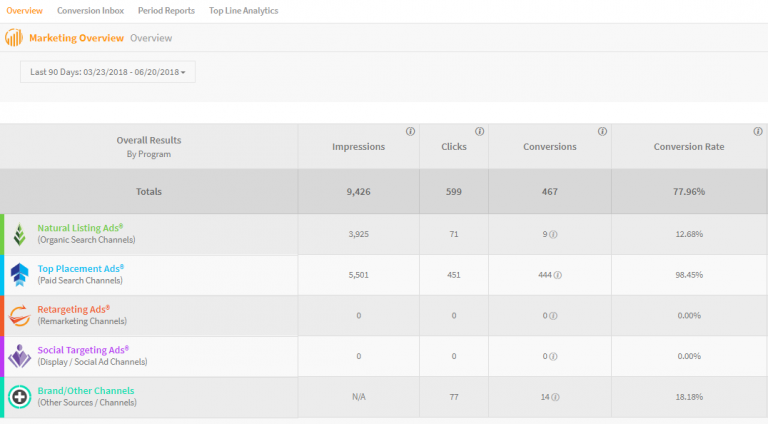
Task: Click info icon above Impressions column
Action: pos(410,132)
